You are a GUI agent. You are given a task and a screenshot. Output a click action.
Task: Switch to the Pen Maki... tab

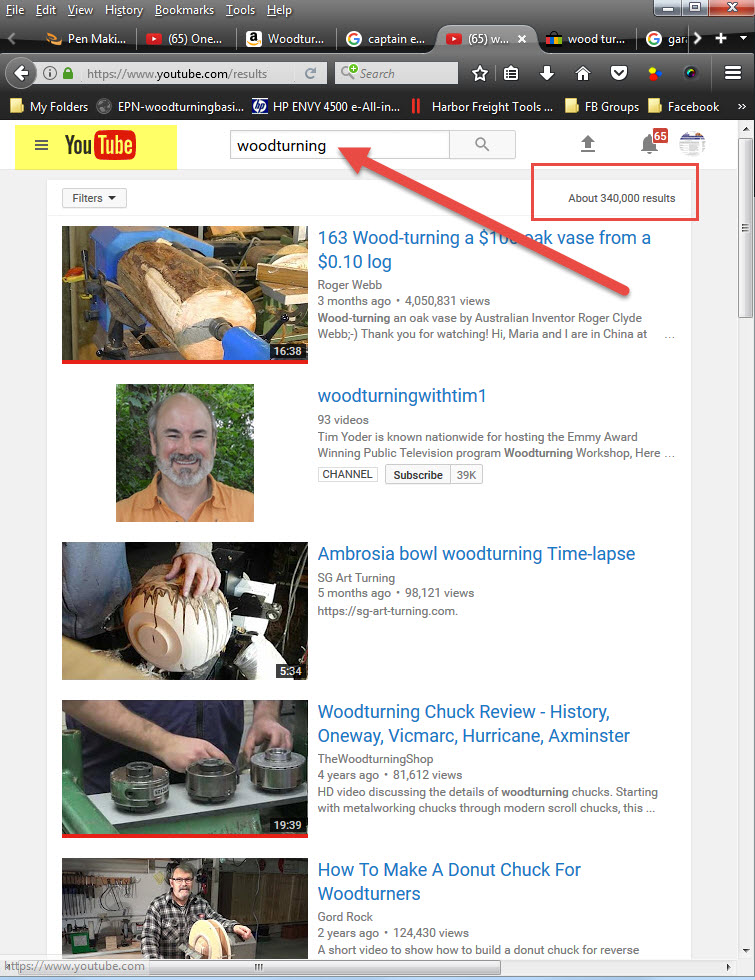(x=86, y=39)
